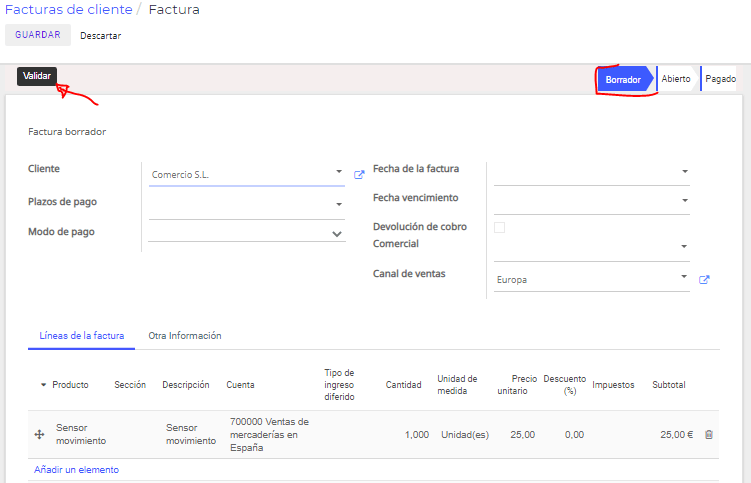Open external link icon beside Canal de ventas
The width and height of the screenshot is (751, 483).
704,279
